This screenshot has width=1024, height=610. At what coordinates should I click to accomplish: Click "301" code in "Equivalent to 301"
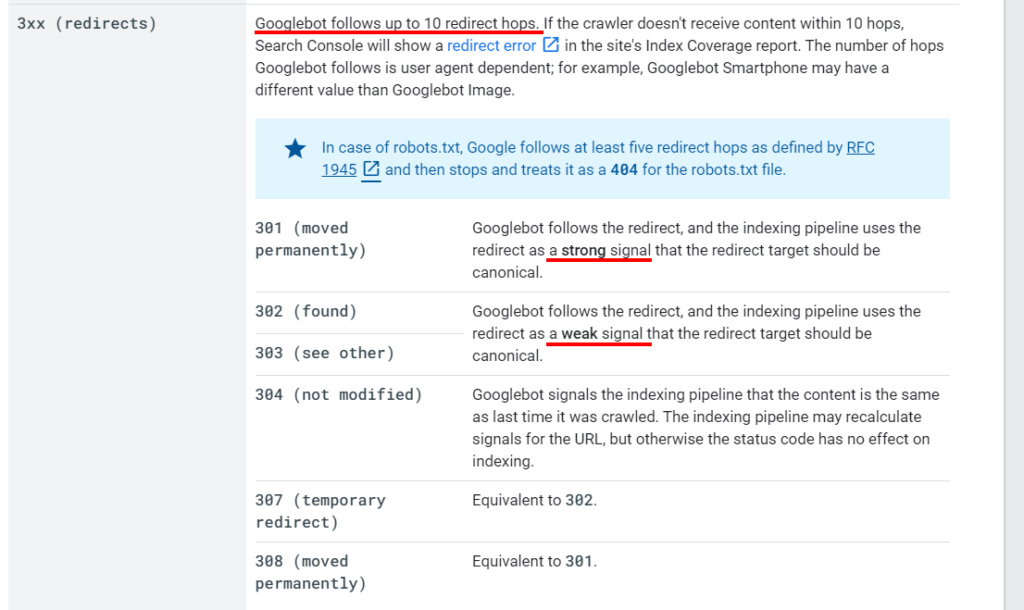[x=579, y=562]
